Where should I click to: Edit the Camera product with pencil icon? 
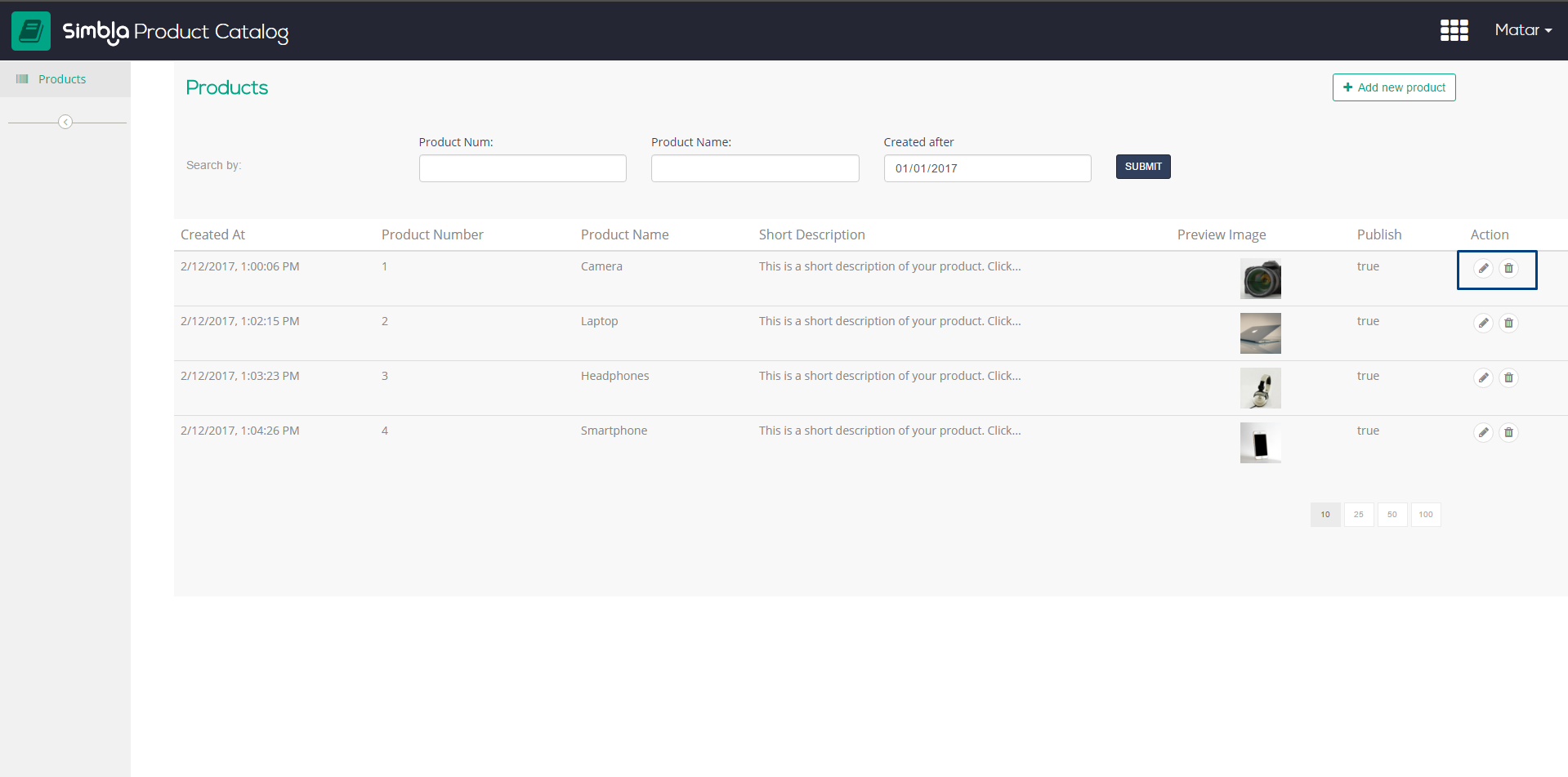(x=1483, y=268)
